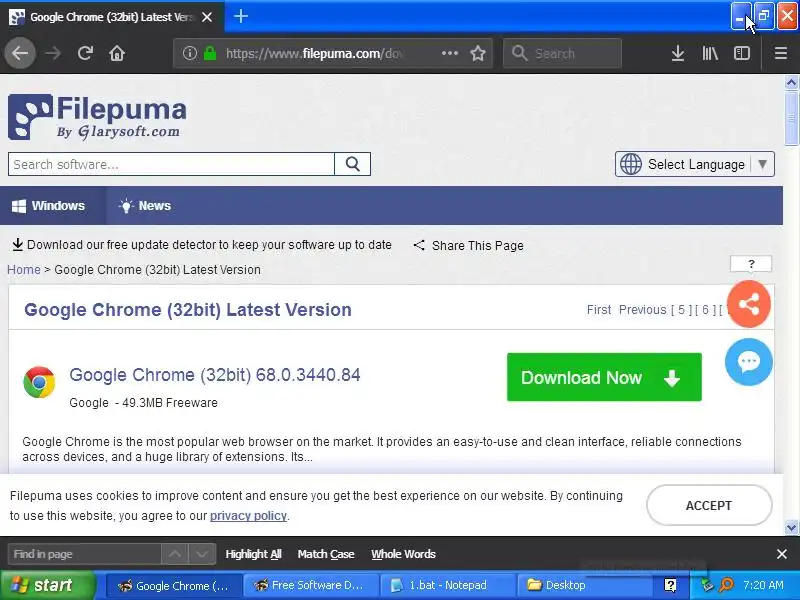Click the orange share floating button
This screenshot has width=800, height=600.
748,304
